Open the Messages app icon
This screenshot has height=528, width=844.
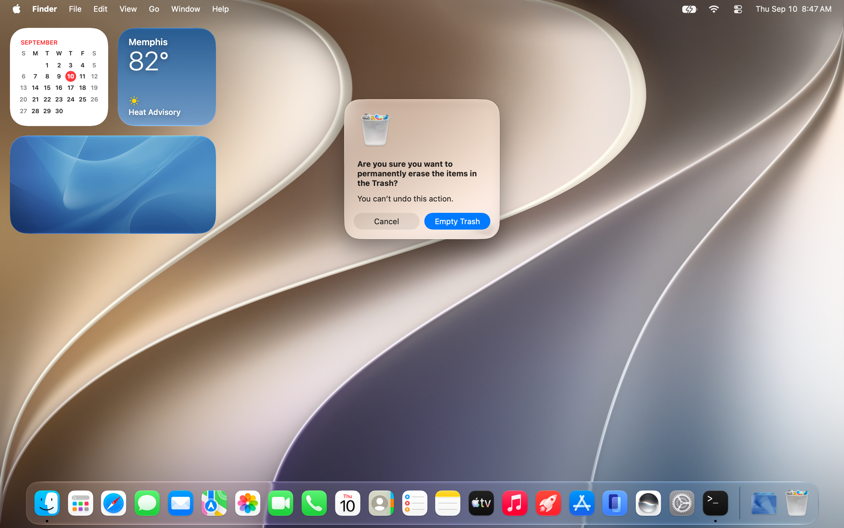pyautogui.click(x=147, y=503)
